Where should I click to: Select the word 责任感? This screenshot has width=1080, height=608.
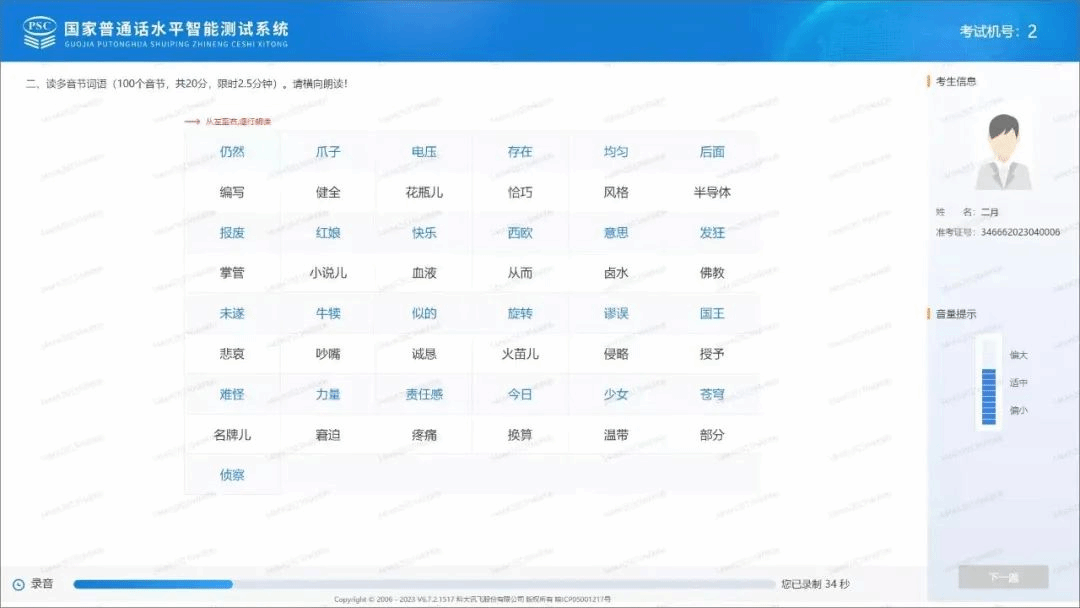[x=424, y=394]
